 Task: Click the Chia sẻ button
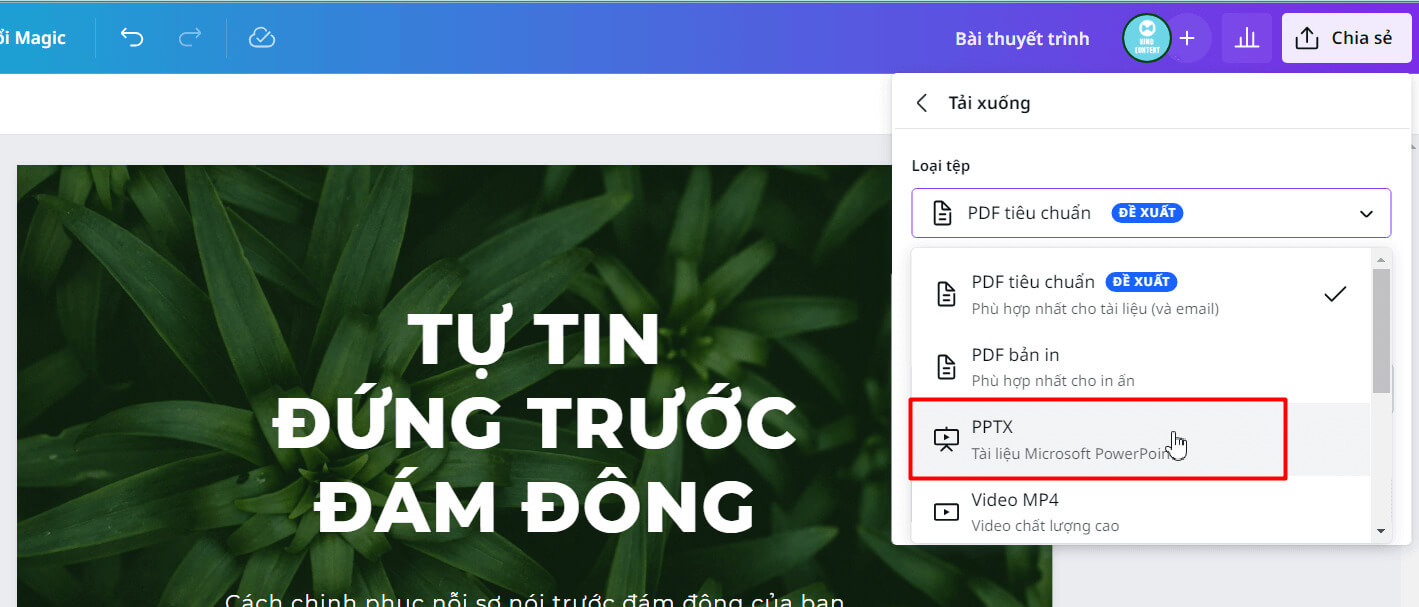1347,37
